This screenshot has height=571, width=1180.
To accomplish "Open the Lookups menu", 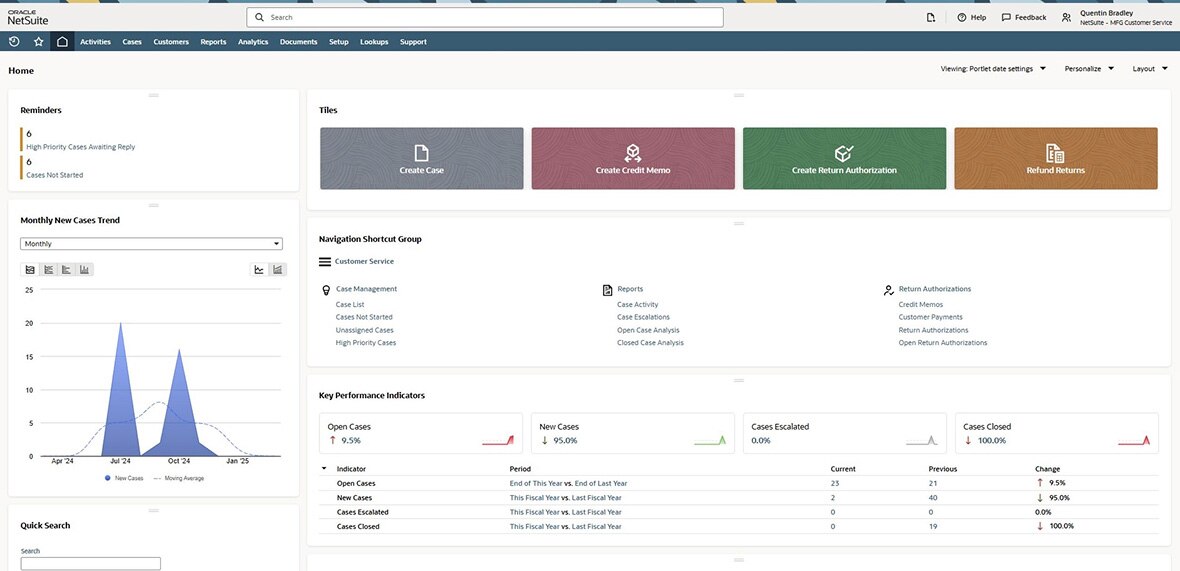I will (374, 41).
